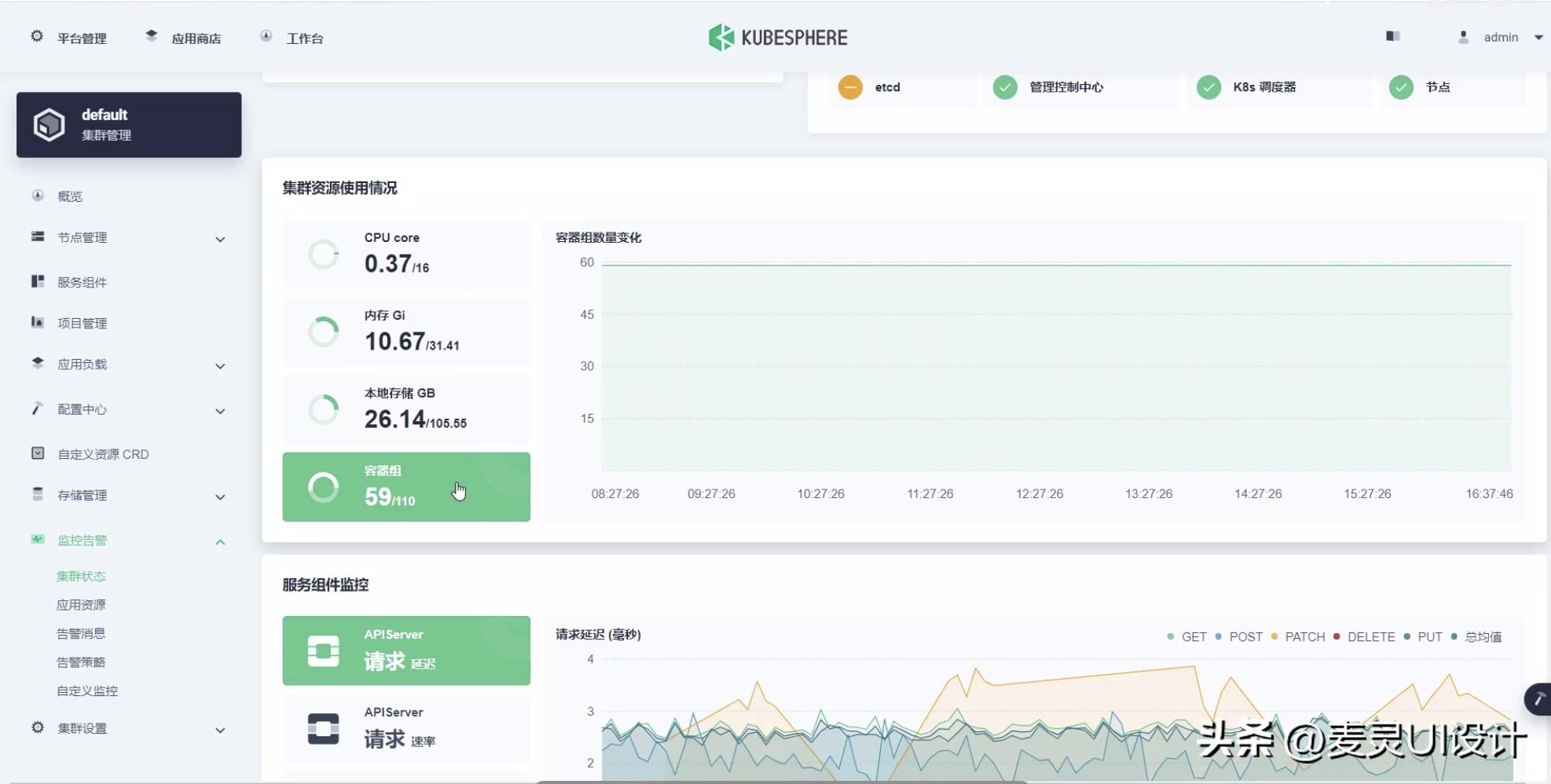Collapse the 监控告警 menu section
Screen dimensions: 1551x784
point(220,541)
